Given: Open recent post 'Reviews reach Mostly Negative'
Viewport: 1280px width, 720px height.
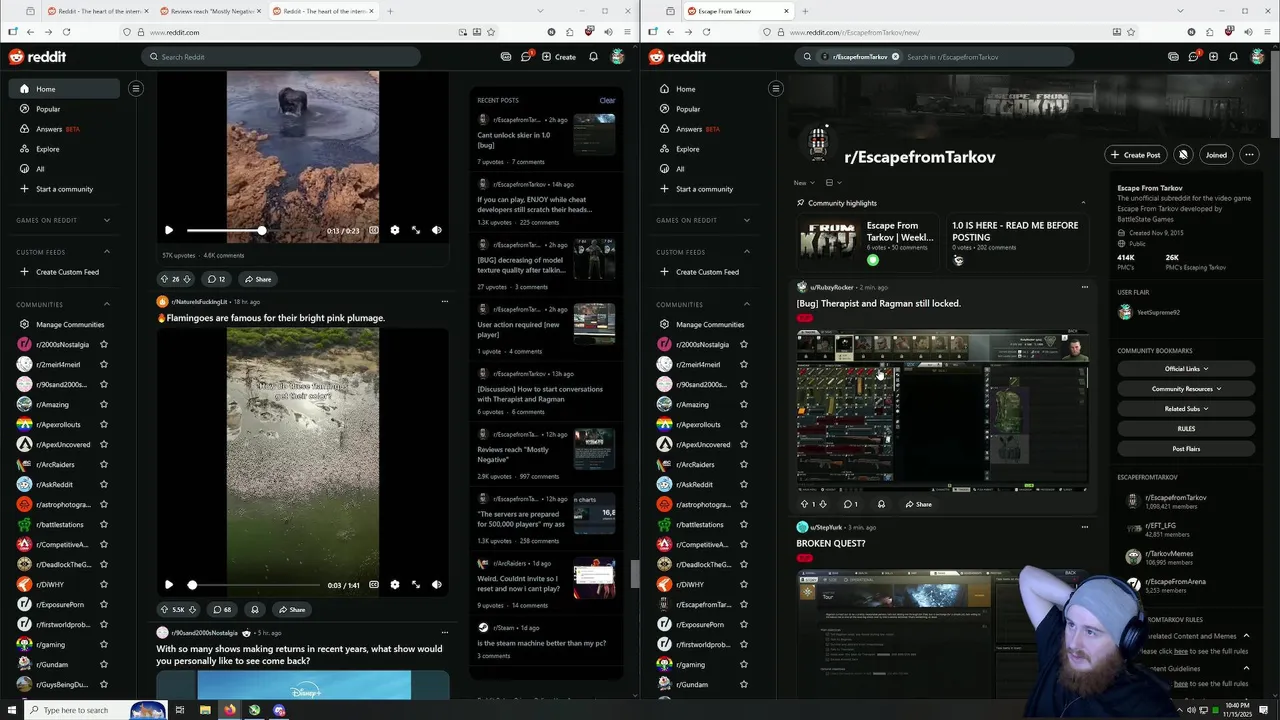Looking at the screenshot, I should [513, 454].
